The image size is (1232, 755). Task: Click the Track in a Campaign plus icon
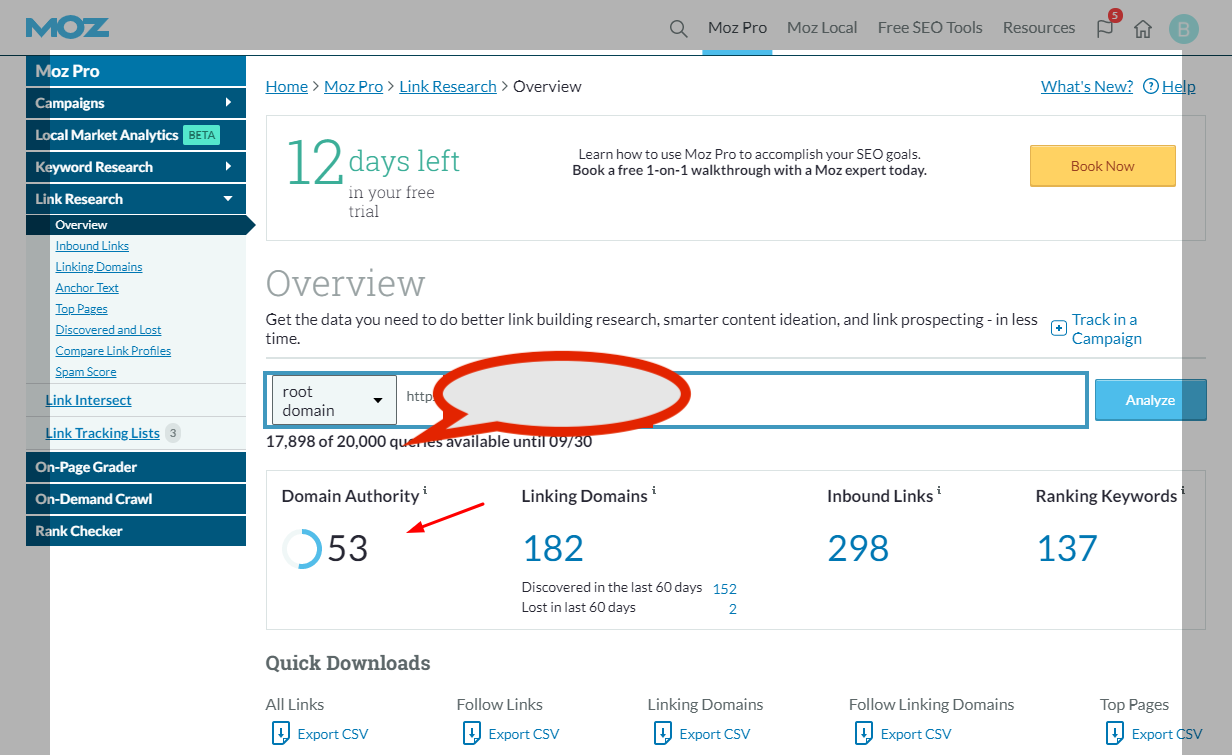click(1059, 329)
